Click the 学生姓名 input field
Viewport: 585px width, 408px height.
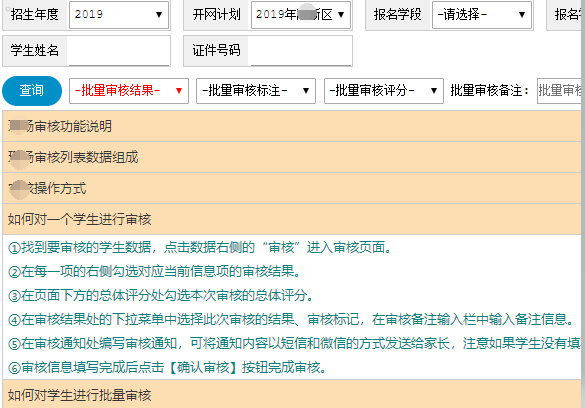click(119, 51)
